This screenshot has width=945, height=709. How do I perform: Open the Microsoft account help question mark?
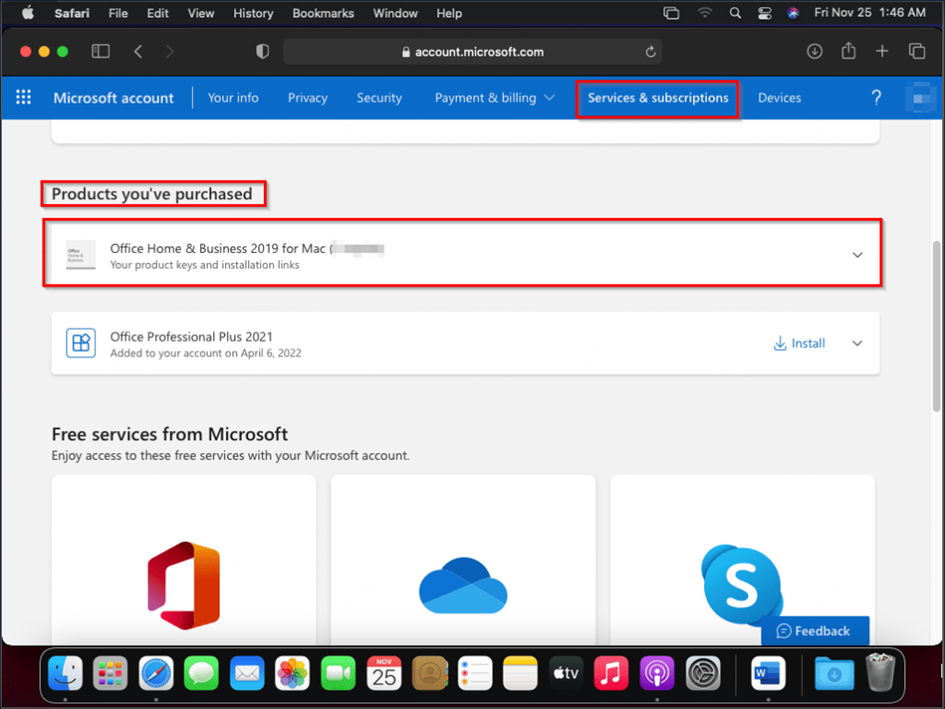click(x=876, y=98)
